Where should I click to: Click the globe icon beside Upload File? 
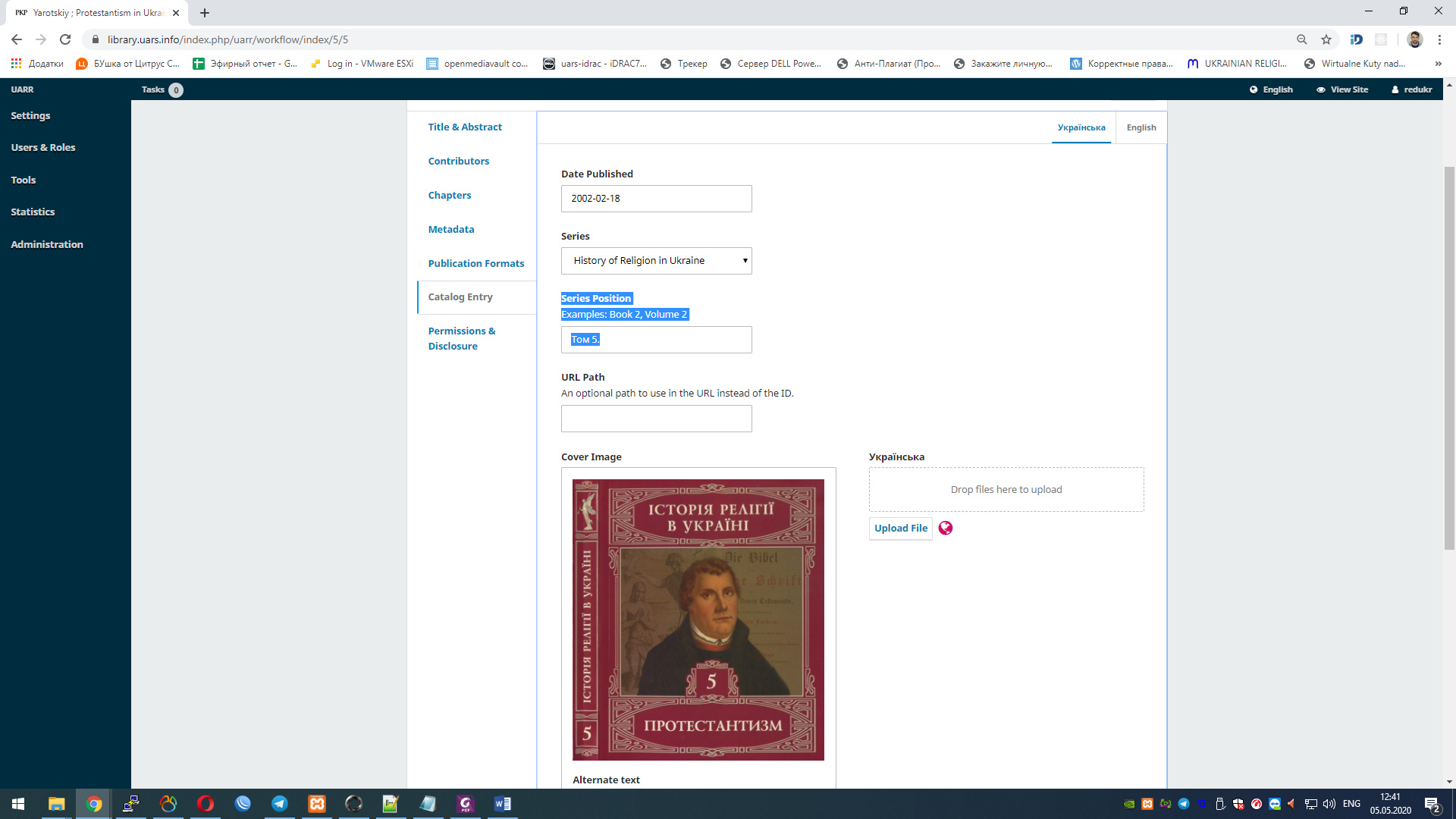[x=945, y=528]
